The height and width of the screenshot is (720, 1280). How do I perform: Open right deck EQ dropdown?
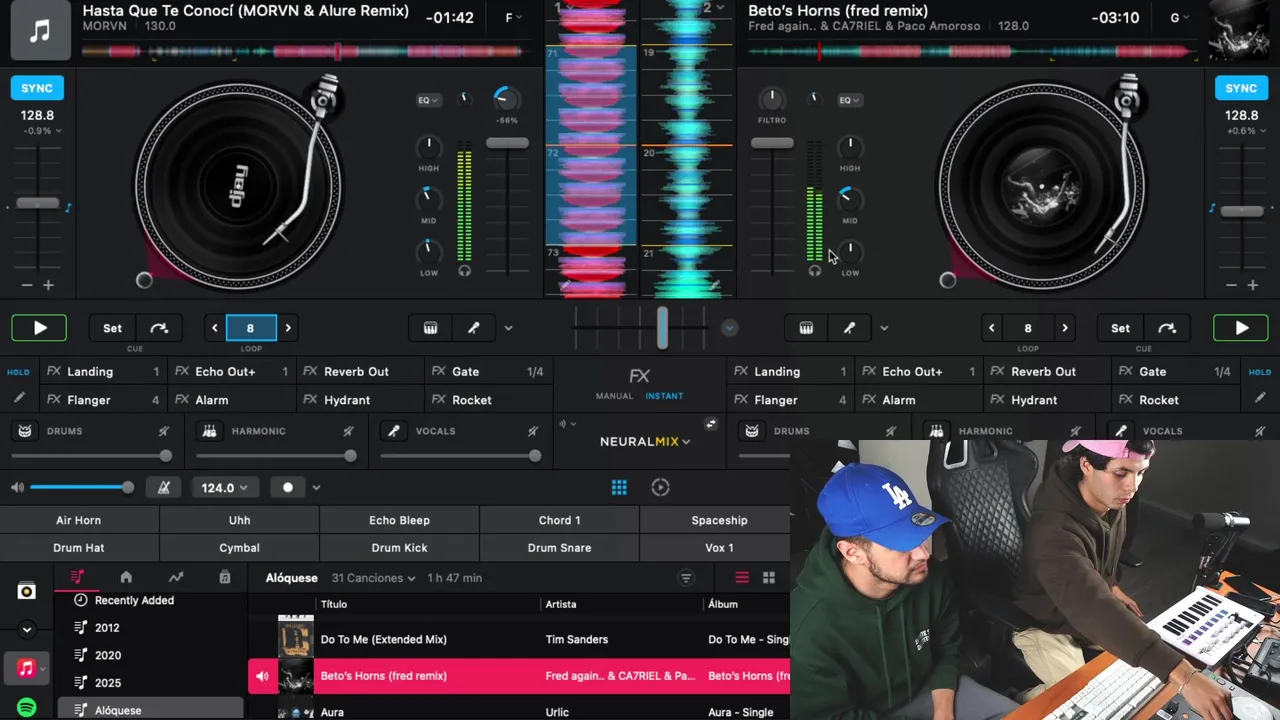coord(850,100)
